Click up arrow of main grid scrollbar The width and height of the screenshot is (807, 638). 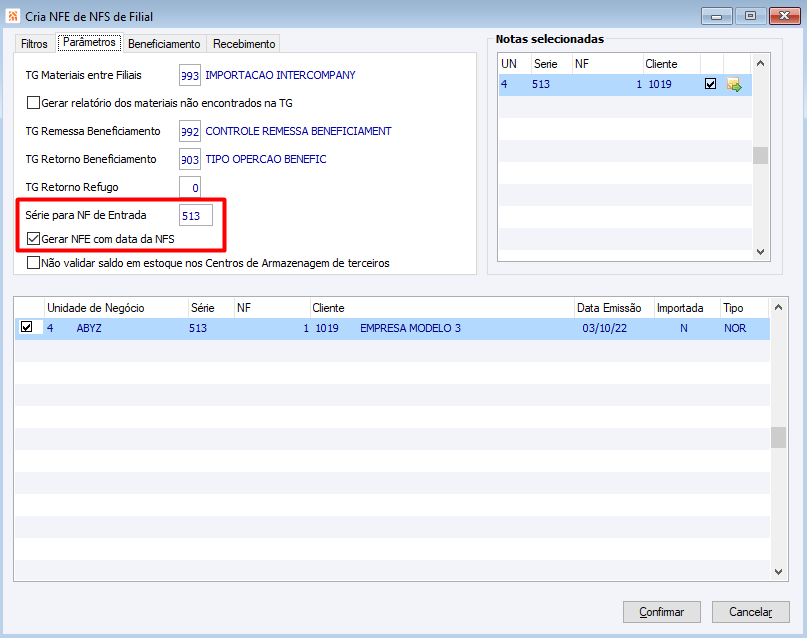[778, 307]
